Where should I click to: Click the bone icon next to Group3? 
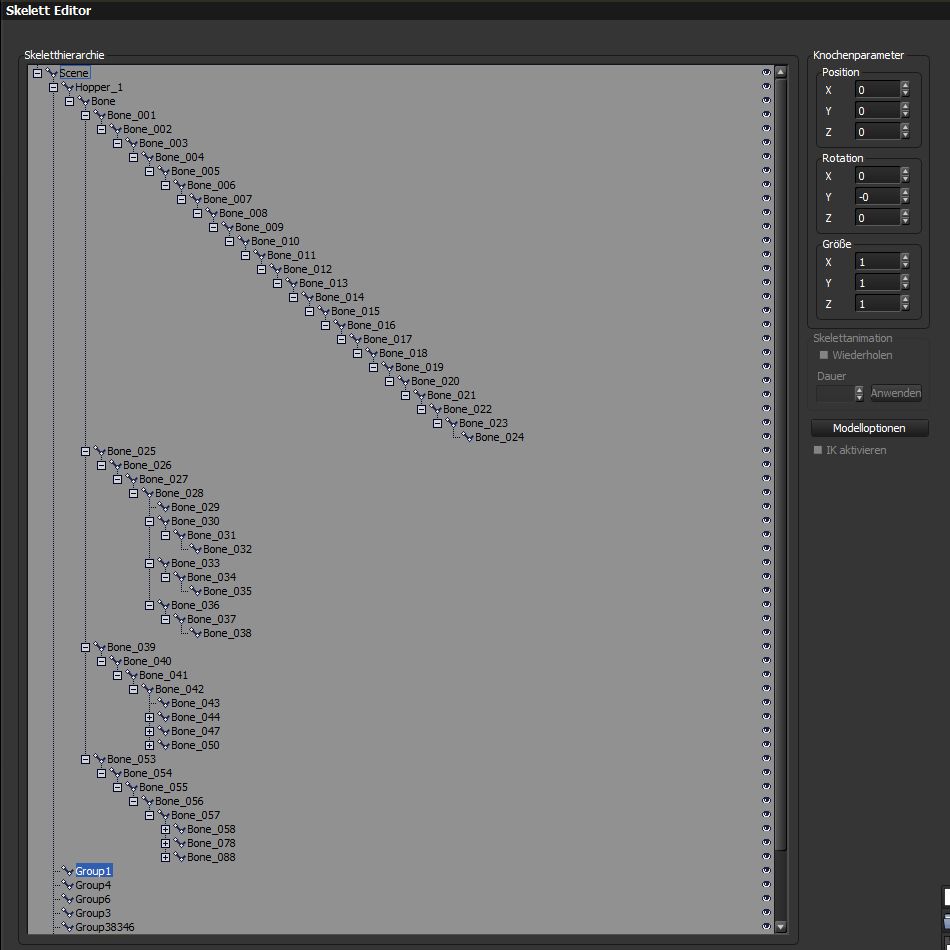(x=67, y=913)
